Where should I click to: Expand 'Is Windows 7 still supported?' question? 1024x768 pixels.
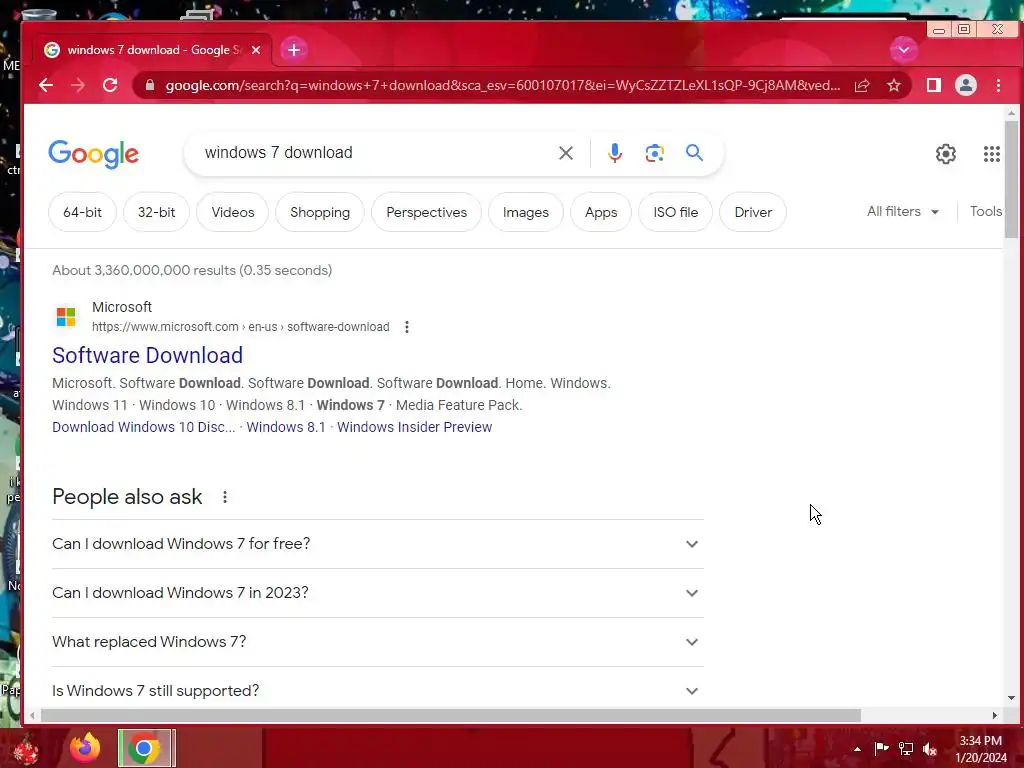(377, 690)
